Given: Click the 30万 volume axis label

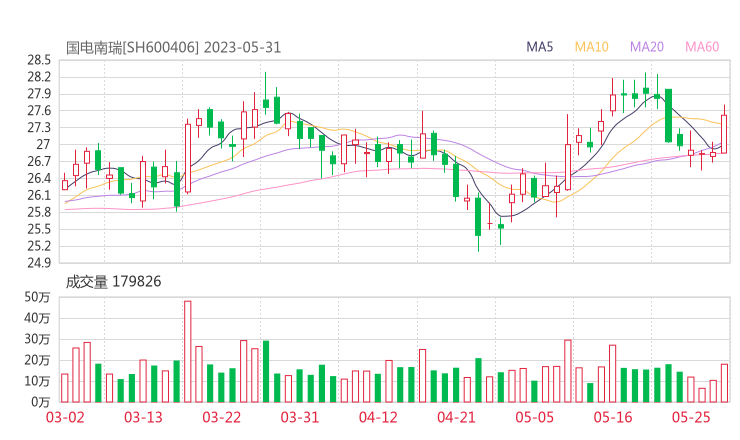Looking at the screenshot, I should pyautogui.click(x=37, y=339).
